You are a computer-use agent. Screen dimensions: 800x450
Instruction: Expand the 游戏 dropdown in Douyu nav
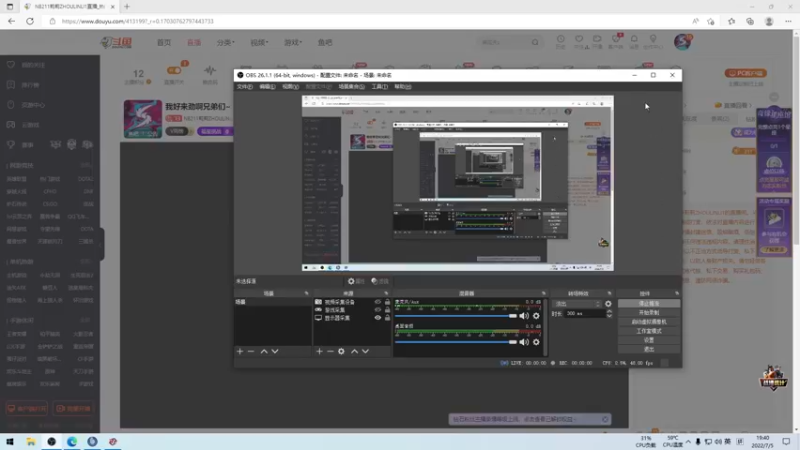click(293, 42)
